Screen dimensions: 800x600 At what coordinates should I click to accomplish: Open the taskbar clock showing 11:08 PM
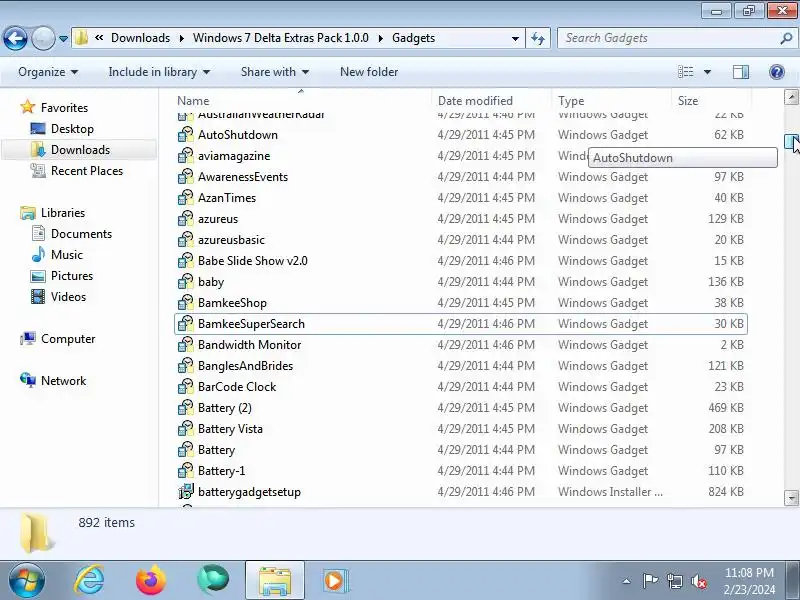click(x=749, y=581)
